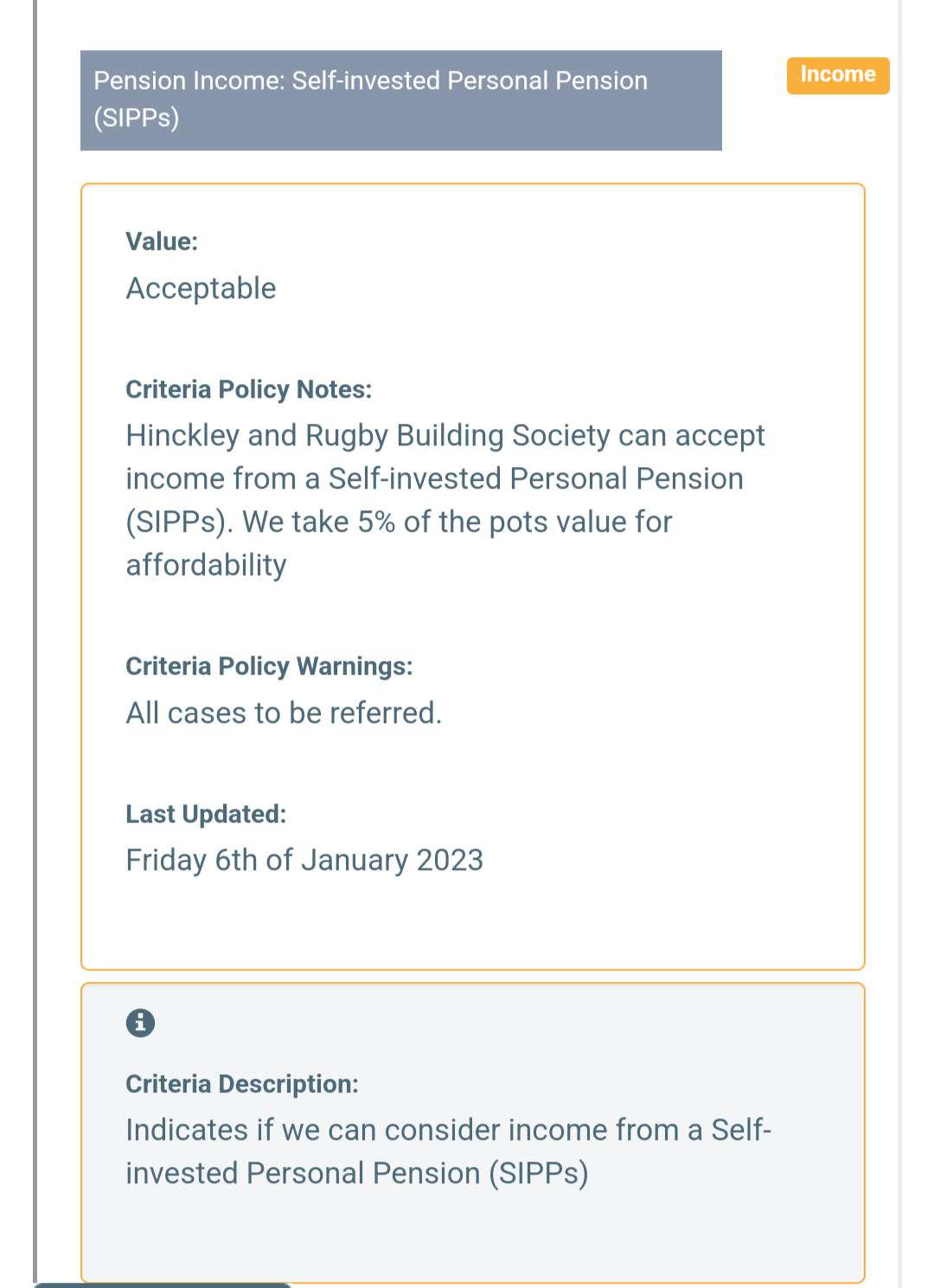This screenshot has height=1288, width=934.
Task: Click the Hinckley and Rugby policy note text
Action: tap(445, 500)
